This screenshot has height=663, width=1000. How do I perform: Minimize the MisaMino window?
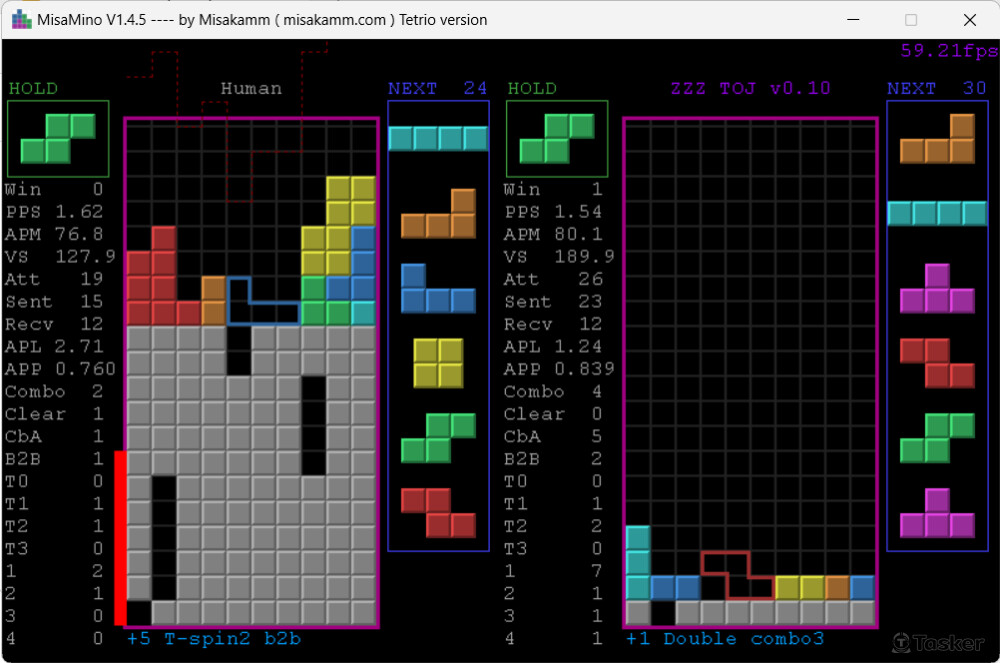coord(852,20)
